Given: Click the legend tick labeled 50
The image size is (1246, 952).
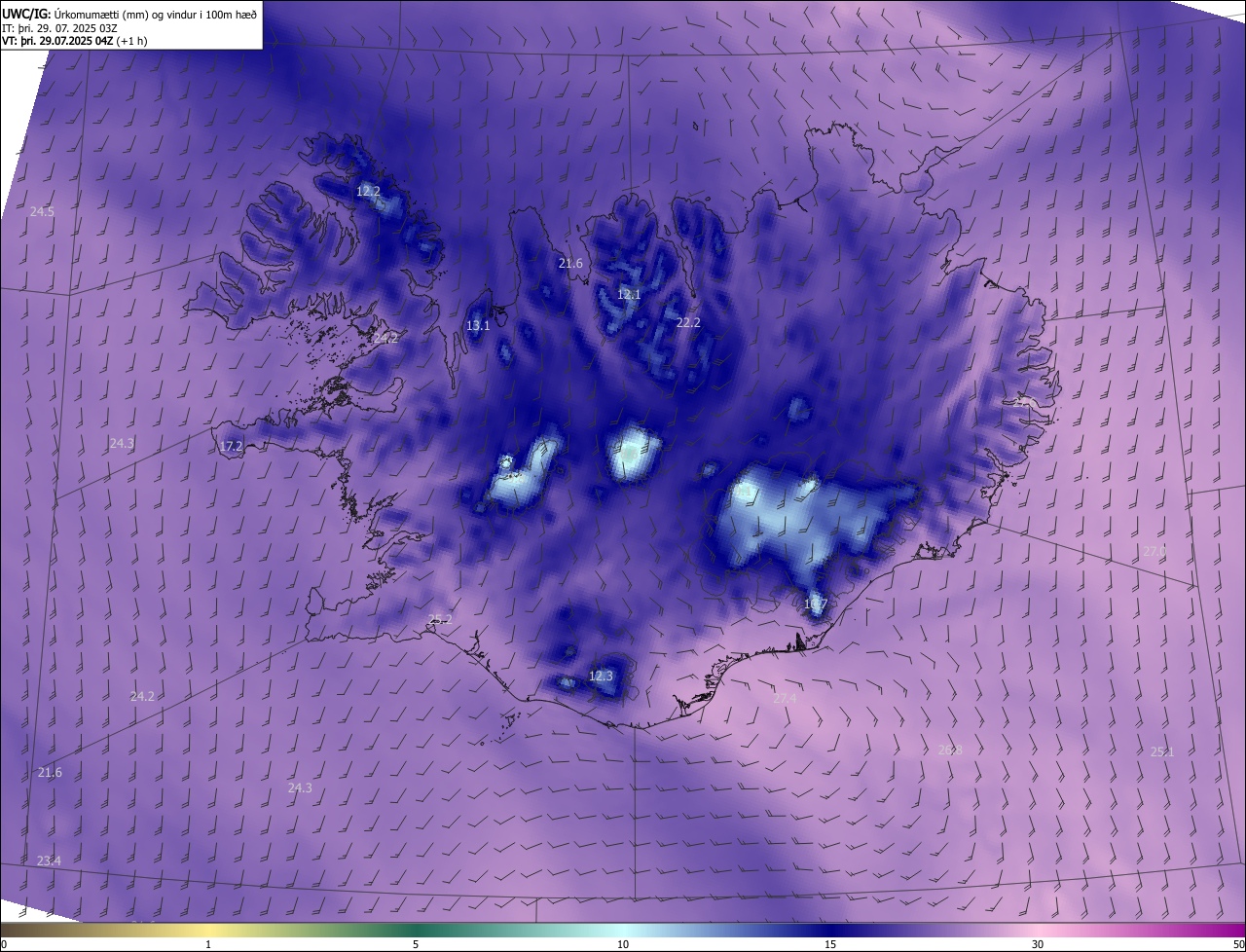Looking at the screenshot, I should point(1238,944).
